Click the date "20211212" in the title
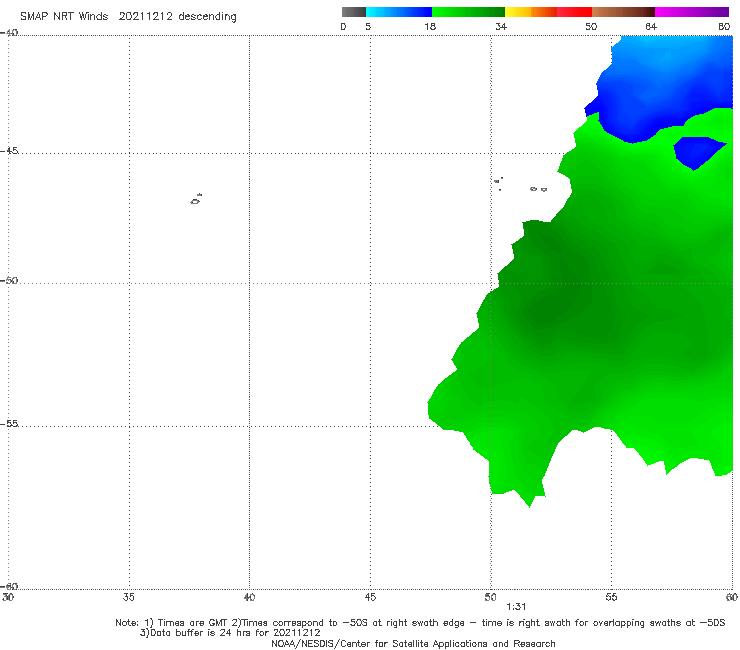The width and height of the screenshot is (740, 650). 145,16
